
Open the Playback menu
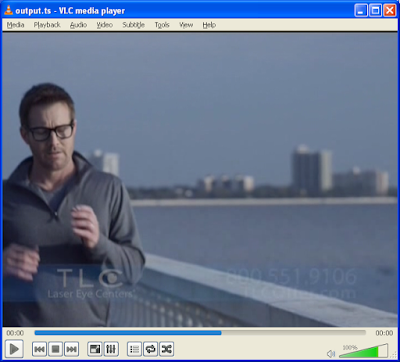47,25
